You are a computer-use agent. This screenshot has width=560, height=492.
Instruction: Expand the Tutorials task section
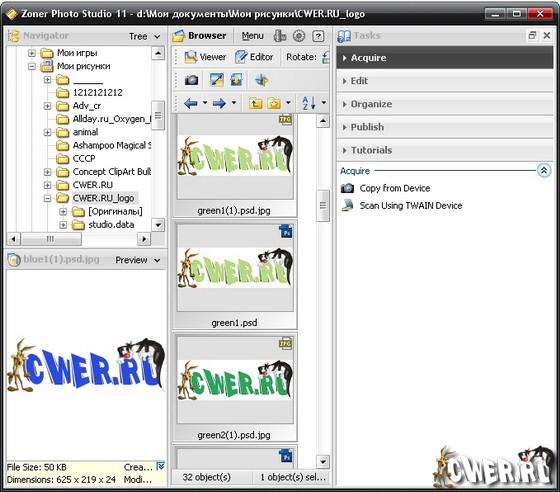[x=445, y=150]
